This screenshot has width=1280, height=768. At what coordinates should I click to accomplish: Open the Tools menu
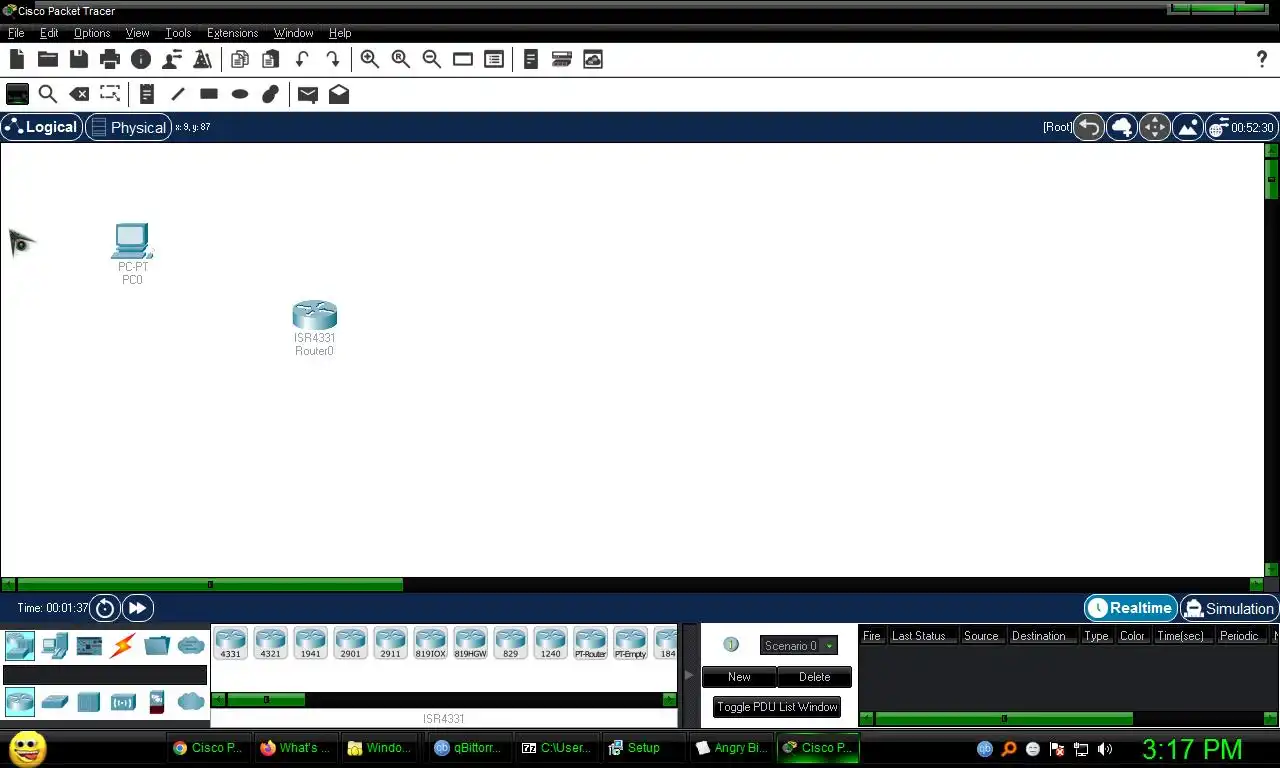tap(178, 33)
